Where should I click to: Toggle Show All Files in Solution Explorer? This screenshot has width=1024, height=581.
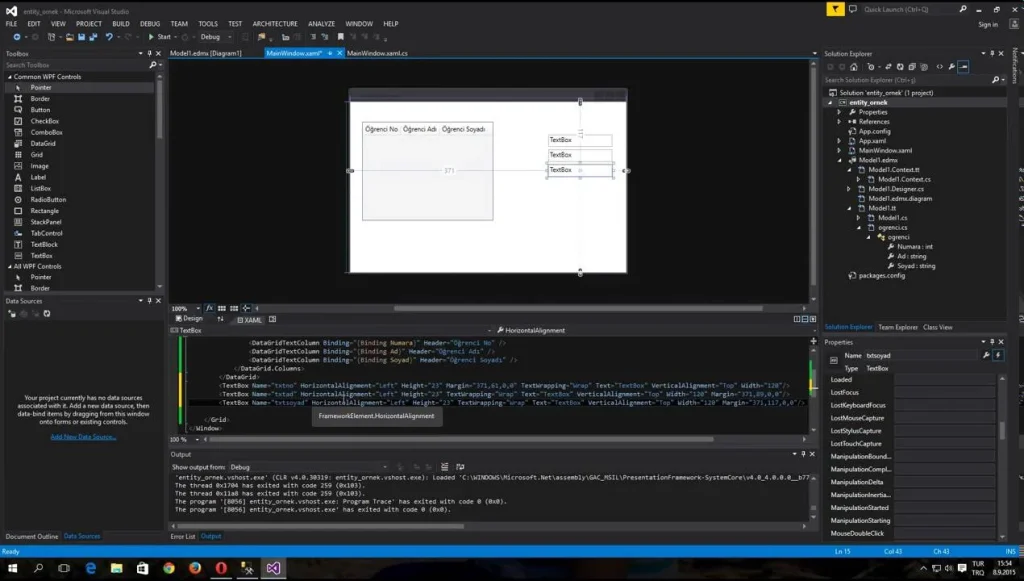click(924, 67)
